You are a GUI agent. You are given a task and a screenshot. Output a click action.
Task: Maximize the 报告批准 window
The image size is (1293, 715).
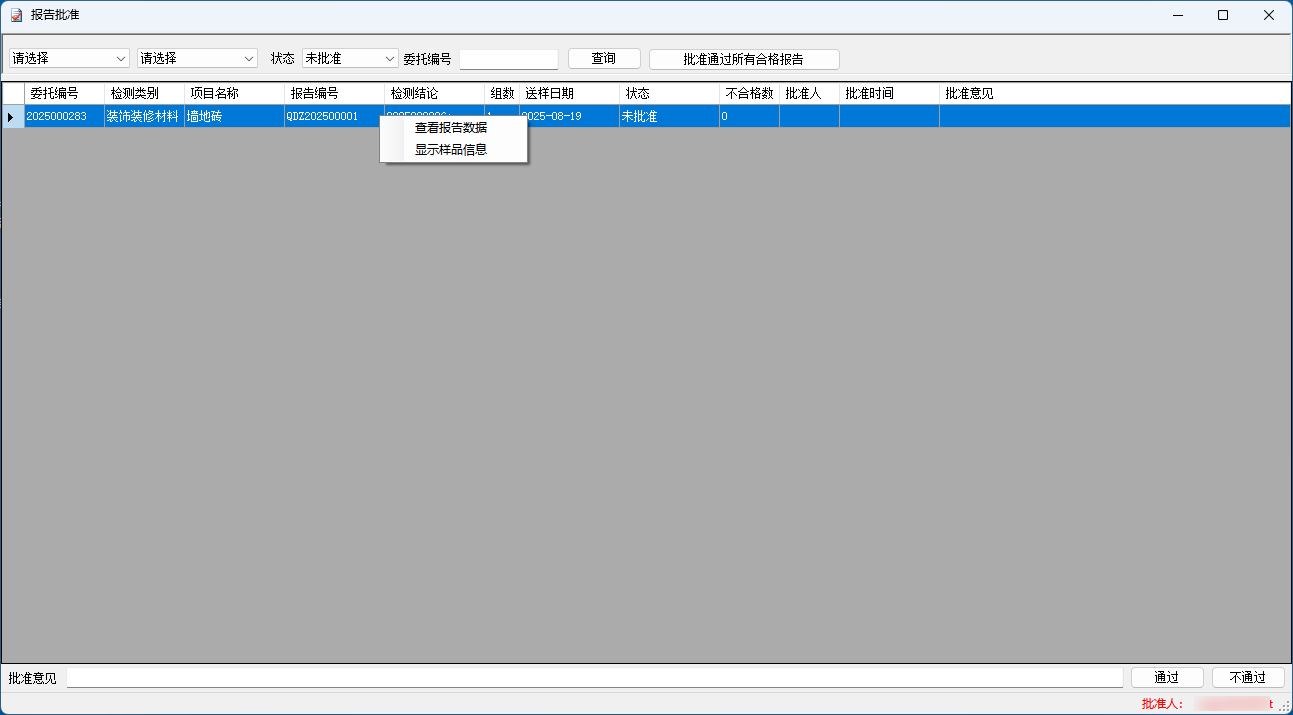point(1223,15)
